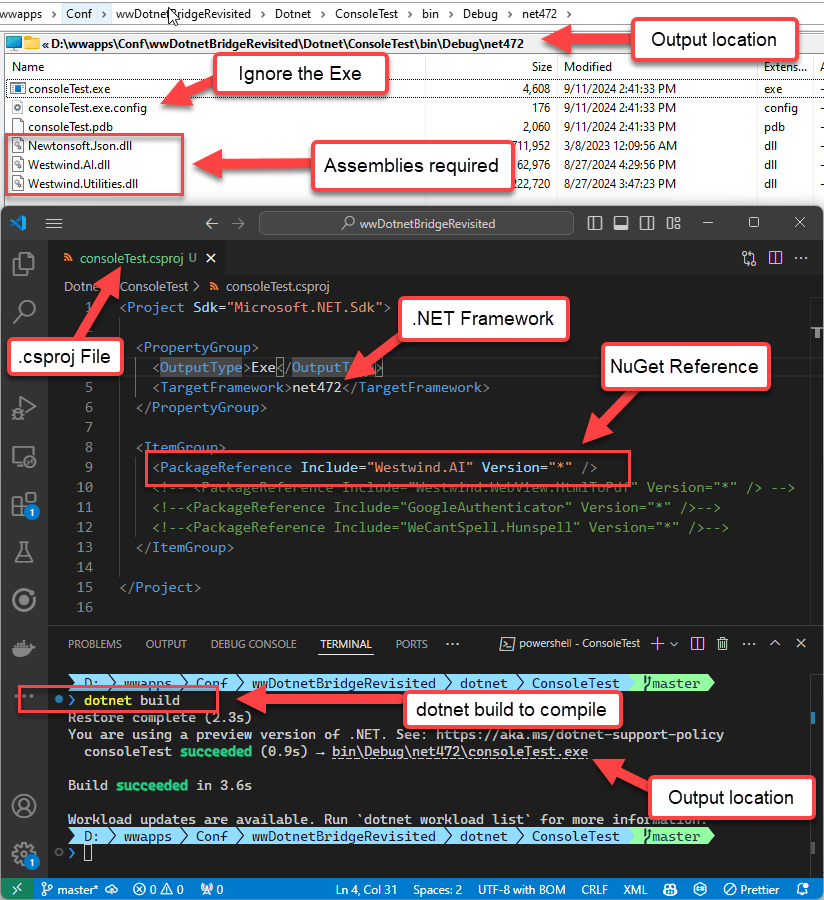Open the Extensions view
Viewport: 824px width, 900px height.
pyautogui.click(x=23, y=505)
